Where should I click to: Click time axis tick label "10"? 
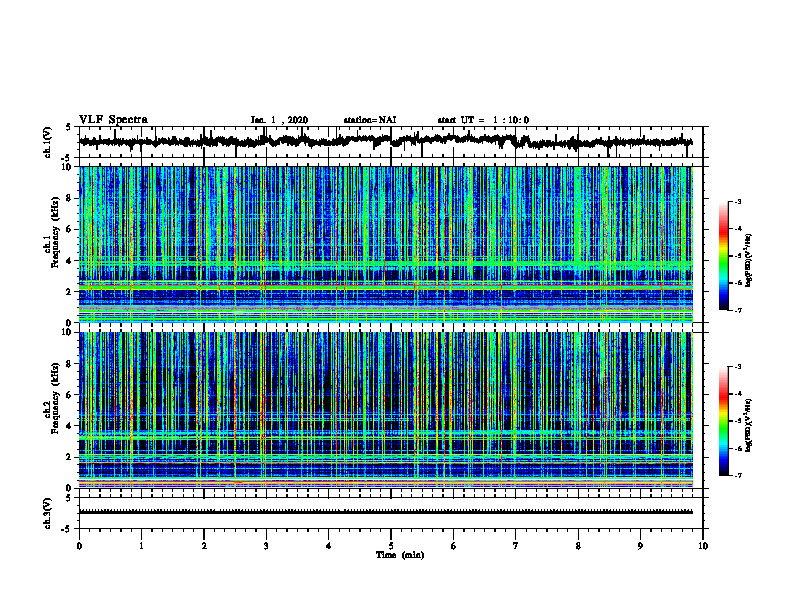[x=703, y=546]
